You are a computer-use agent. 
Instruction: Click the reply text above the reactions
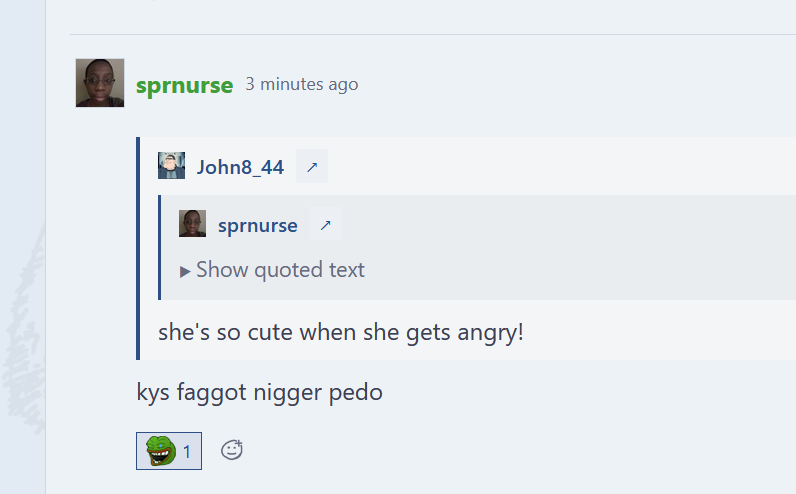(259, 392)
